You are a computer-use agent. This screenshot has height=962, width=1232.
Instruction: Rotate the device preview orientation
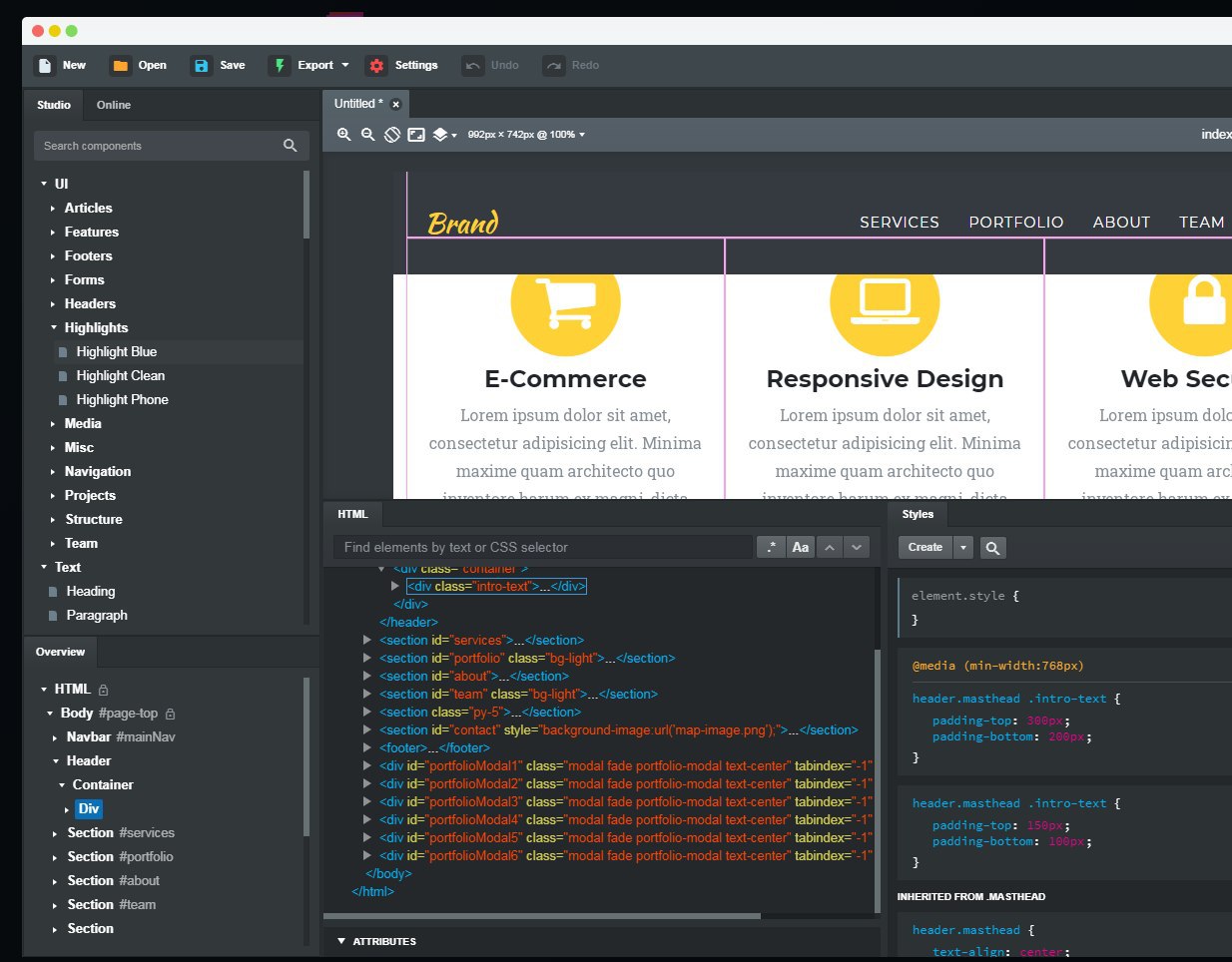pyautogui.click(x=392, y=135)
